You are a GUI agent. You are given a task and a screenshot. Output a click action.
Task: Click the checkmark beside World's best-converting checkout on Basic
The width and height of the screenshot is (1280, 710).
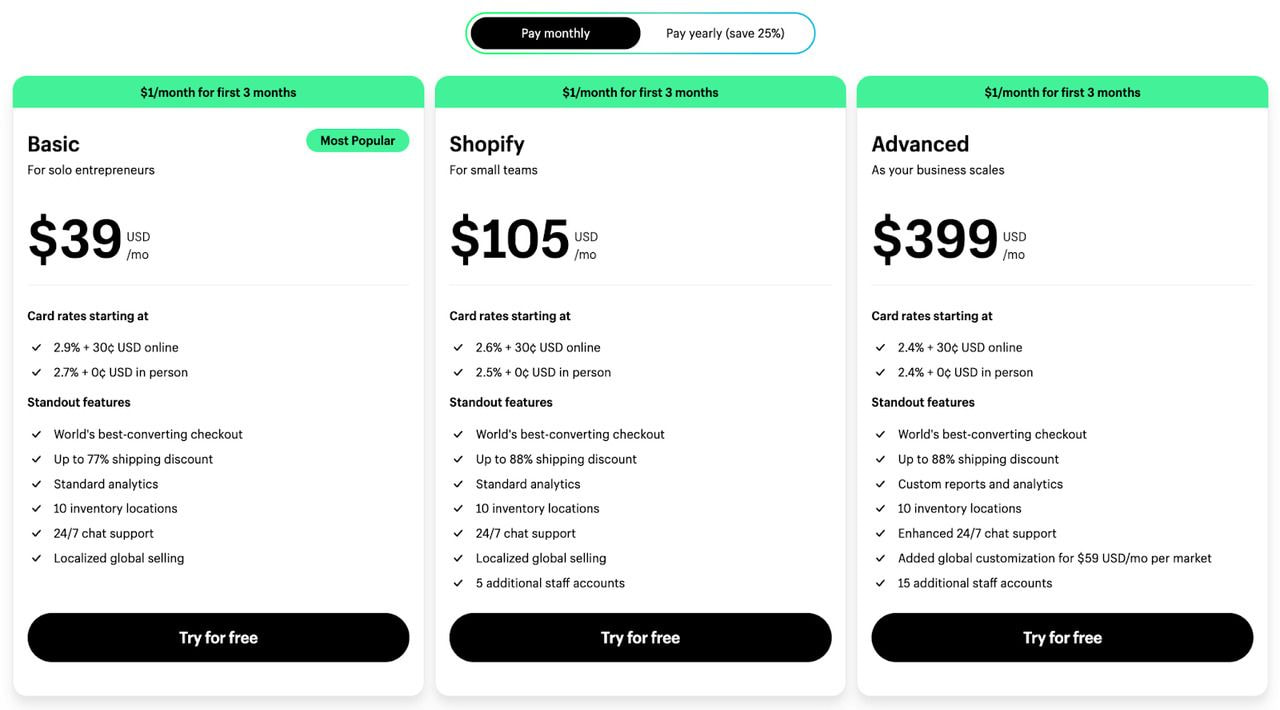tap(36, 434)
